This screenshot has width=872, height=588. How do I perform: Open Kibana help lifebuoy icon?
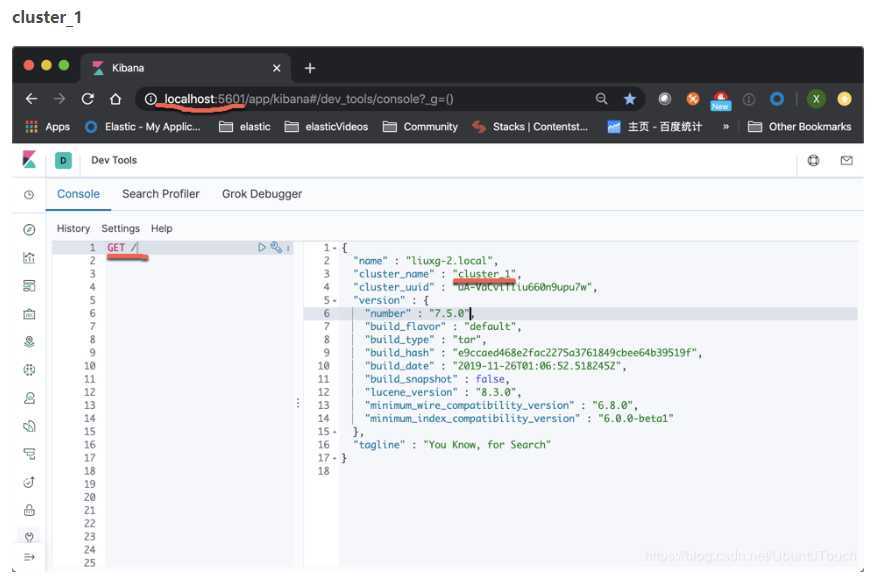click(x=813, y=160)
